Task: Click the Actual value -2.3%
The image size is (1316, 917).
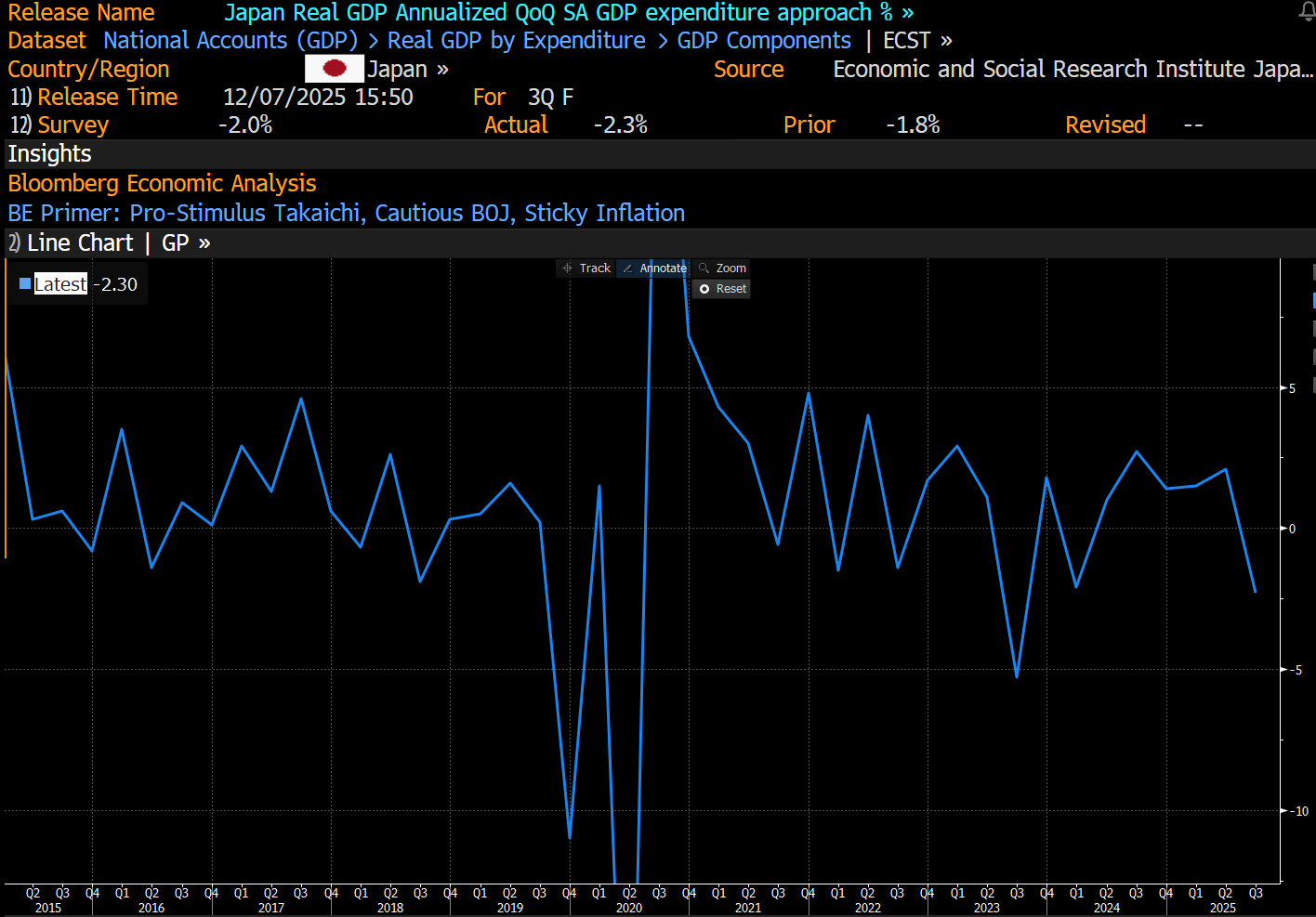Action: tap(620, 125)
